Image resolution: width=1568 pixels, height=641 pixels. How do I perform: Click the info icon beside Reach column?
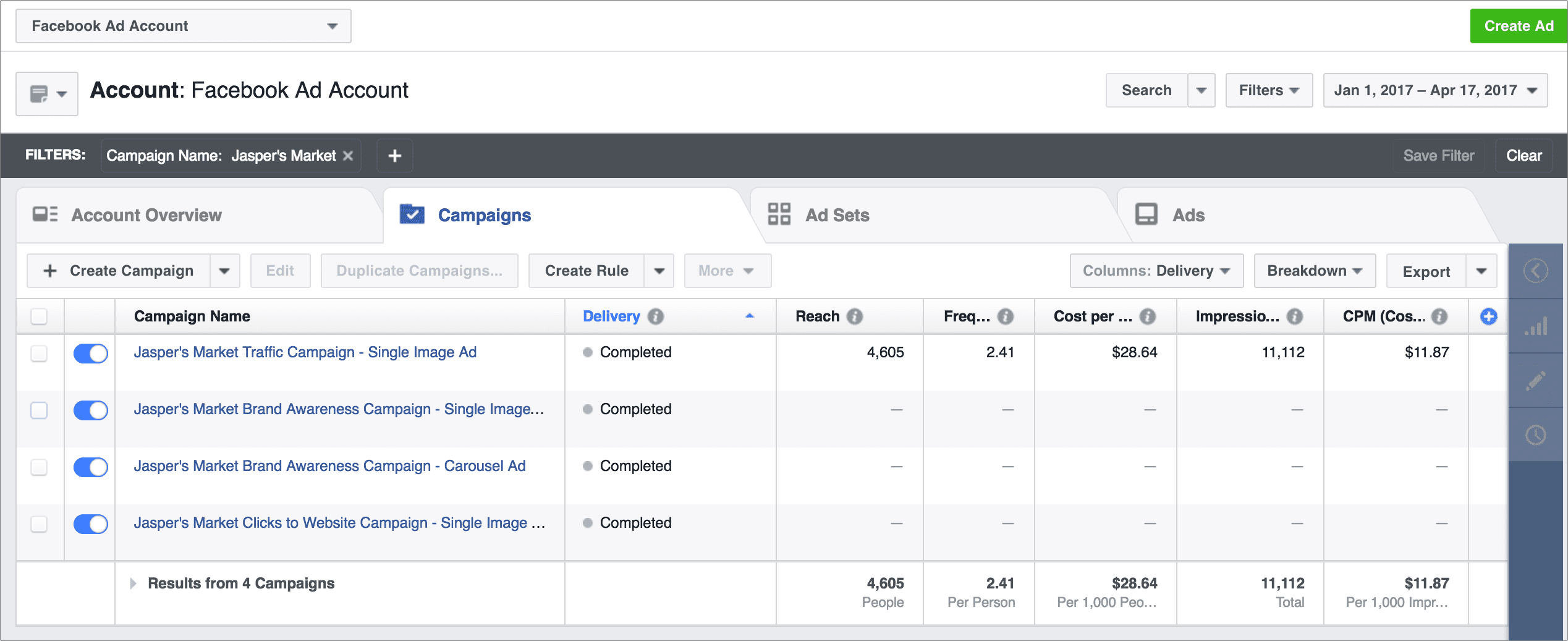coord(855,316)
